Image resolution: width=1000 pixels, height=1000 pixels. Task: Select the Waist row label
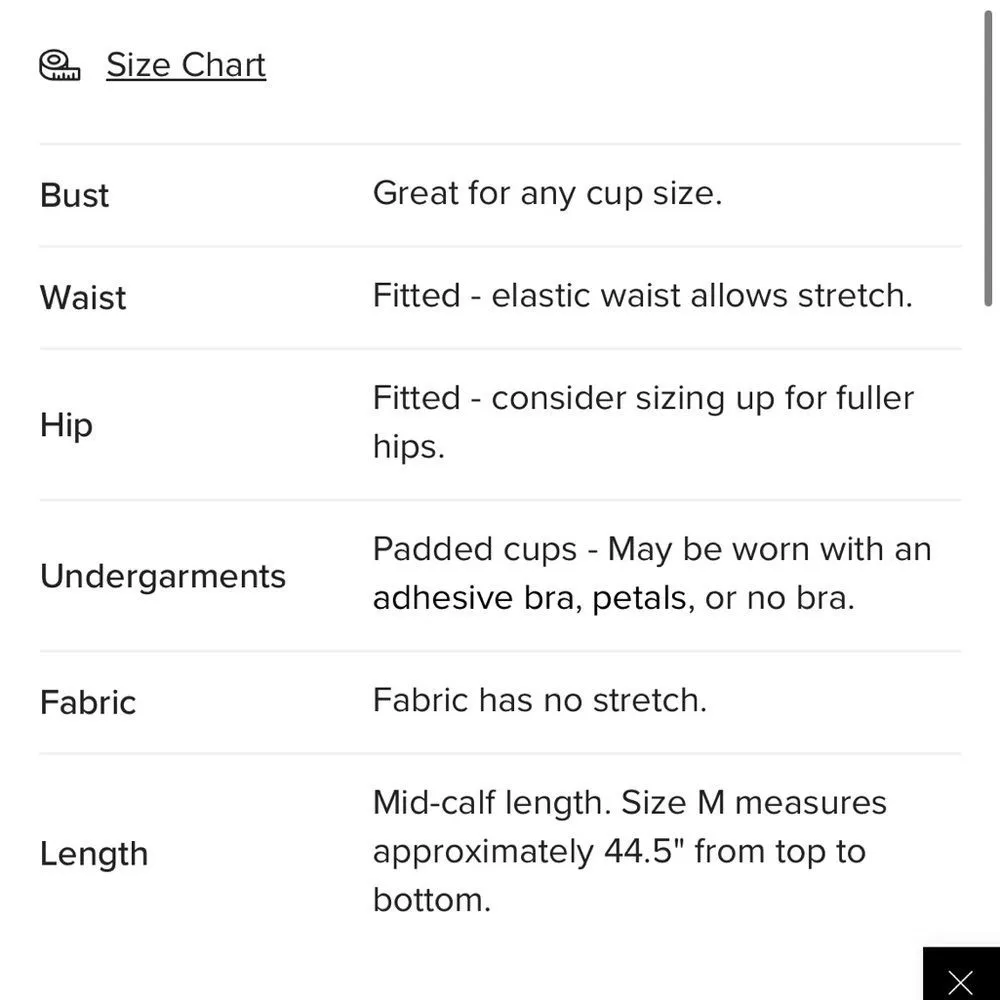pos(83,298)
